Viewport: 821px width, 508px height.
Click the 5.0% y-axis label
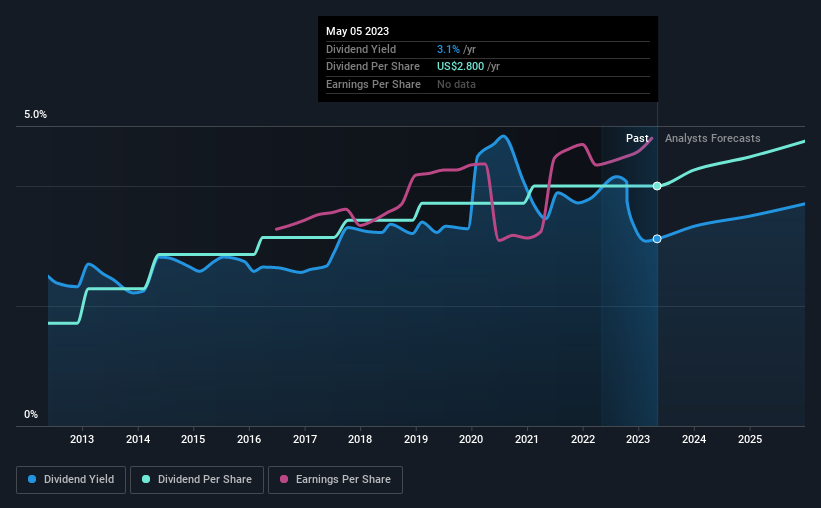tap(35, 114)
